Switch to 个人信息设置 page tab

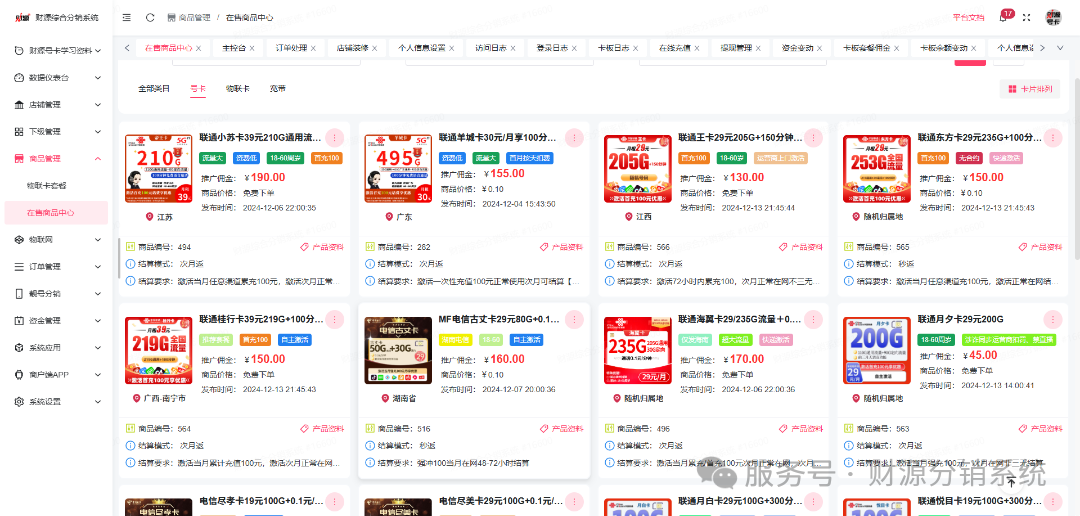pos(422,48)
